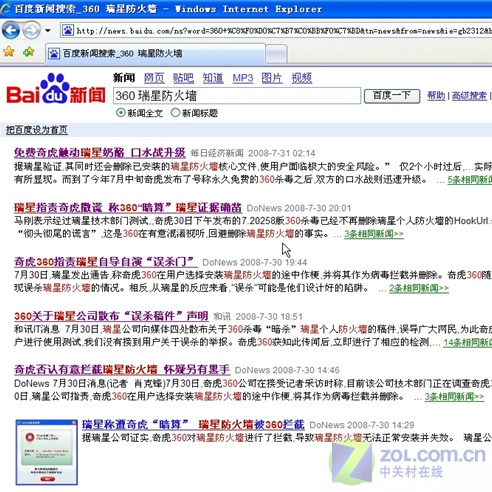Click source text DoNews 2008-7-30 14:46
The width and height of the screenshot is (492, 492).
(x=287, y=370)
